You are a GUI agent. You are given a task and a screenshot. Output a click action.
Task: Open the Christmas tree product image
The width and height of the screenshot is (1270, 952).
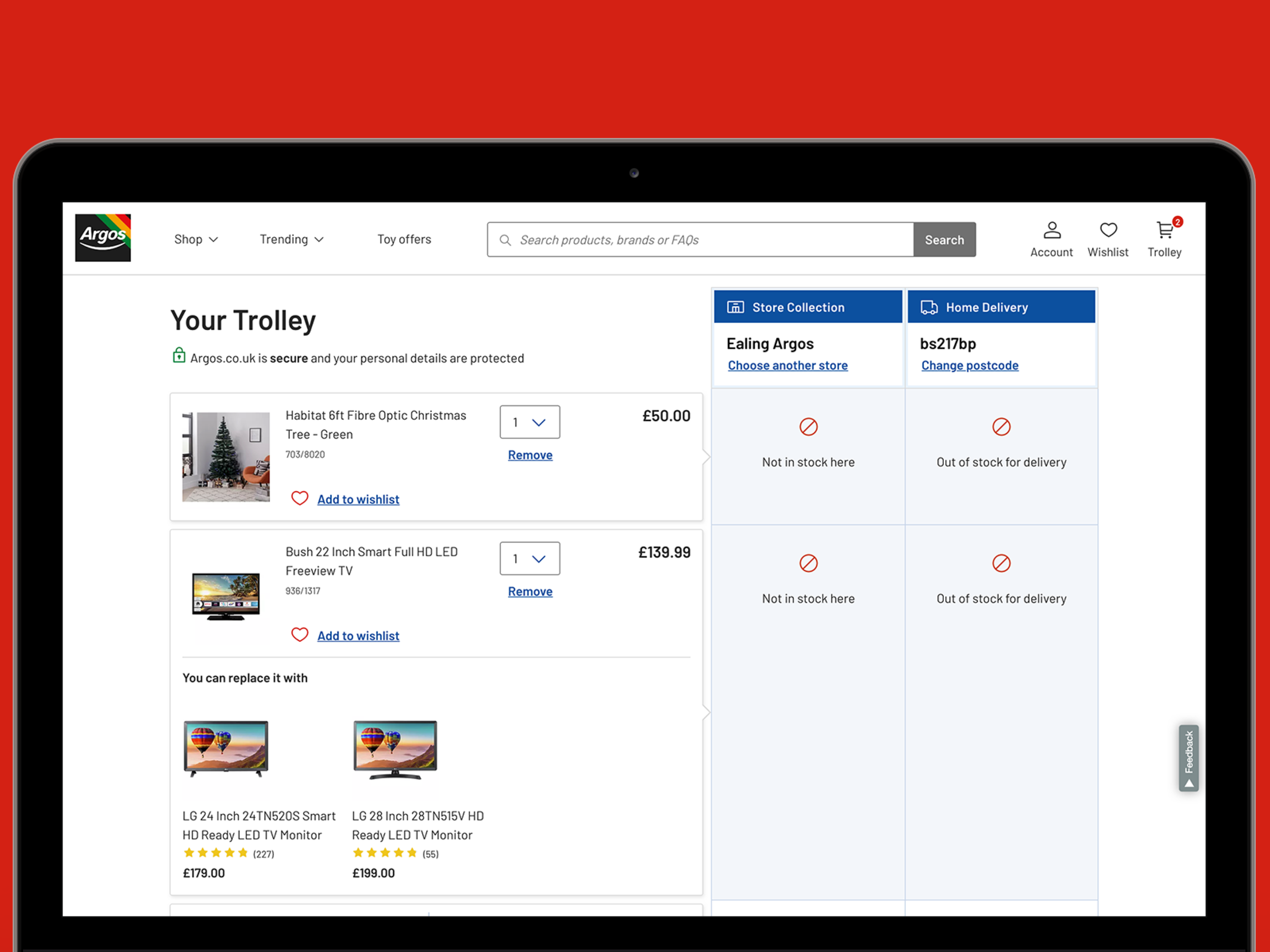pos(226,457)
